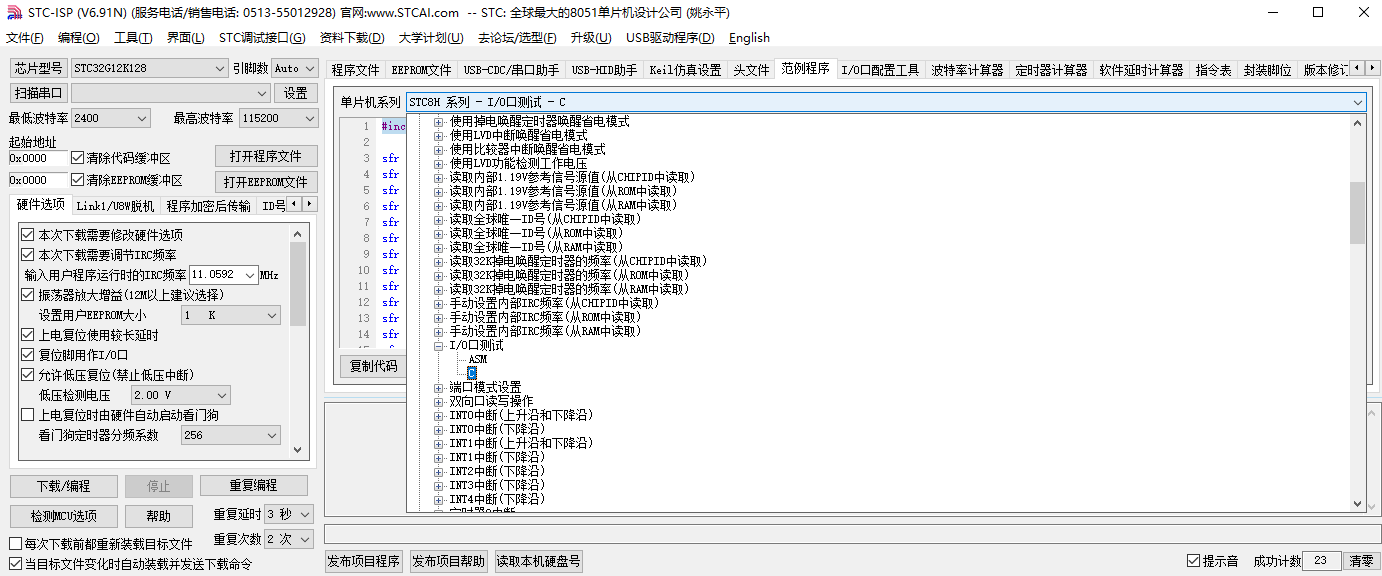Switch to the USB-CDC/串口助手 tab
This screenshot has width=1382, height=576.
pos(511,70)
